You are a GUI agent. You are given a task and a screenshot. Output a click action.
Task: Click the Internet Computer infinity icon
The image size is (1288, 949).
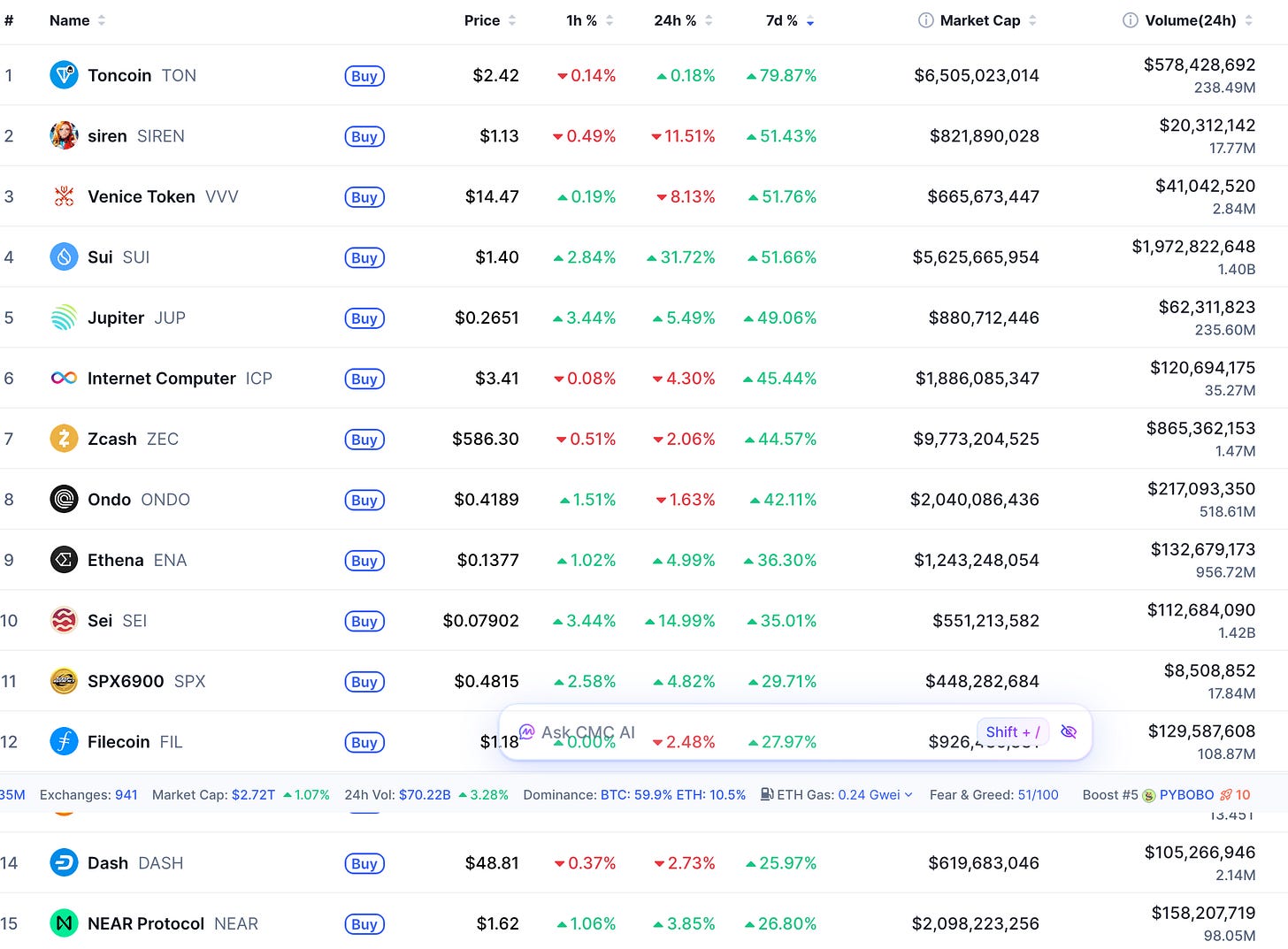click(x=64, y=378)
